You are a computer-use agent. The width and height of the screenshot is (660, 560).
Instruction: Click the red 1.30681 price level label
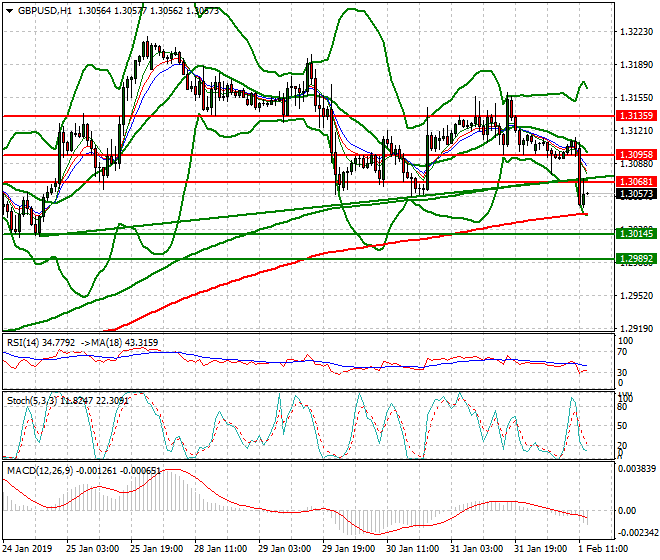[x=637, y=181]
